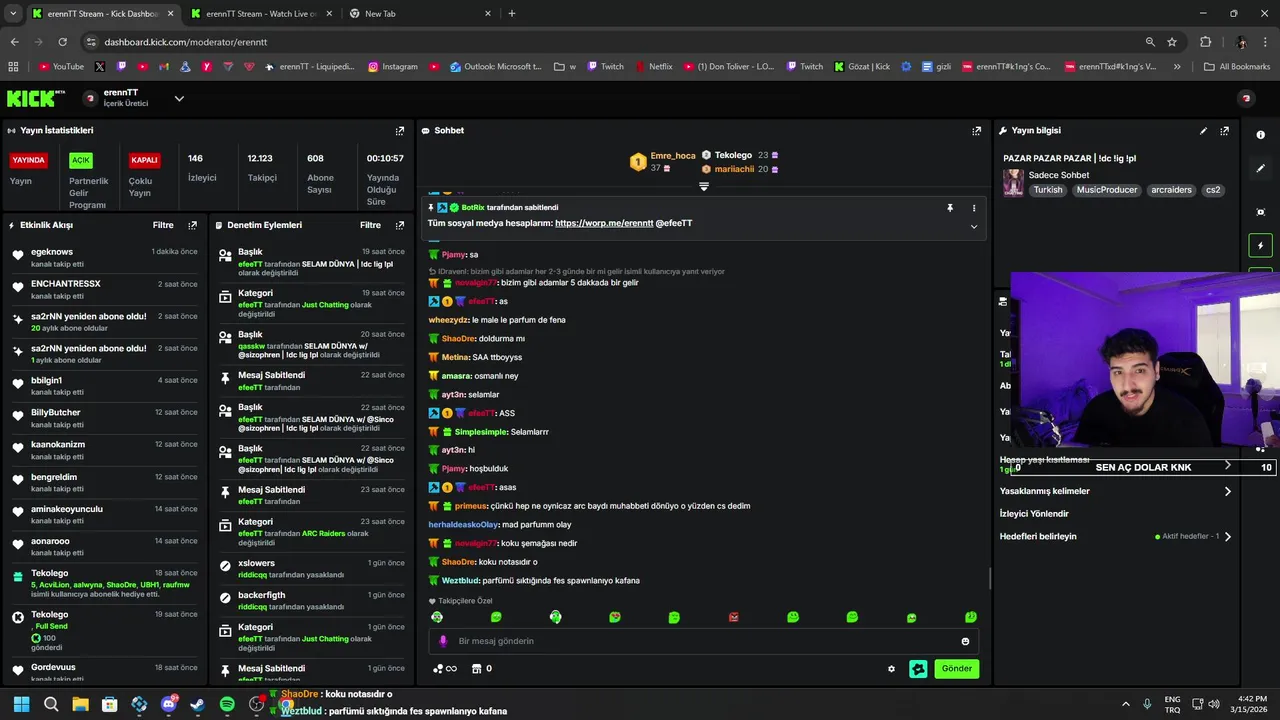Image resolution: width=1280 pixels, height=720 pixels.
Task: Pop out the Etkinlik Akışı panel
Action: [193, 226]
